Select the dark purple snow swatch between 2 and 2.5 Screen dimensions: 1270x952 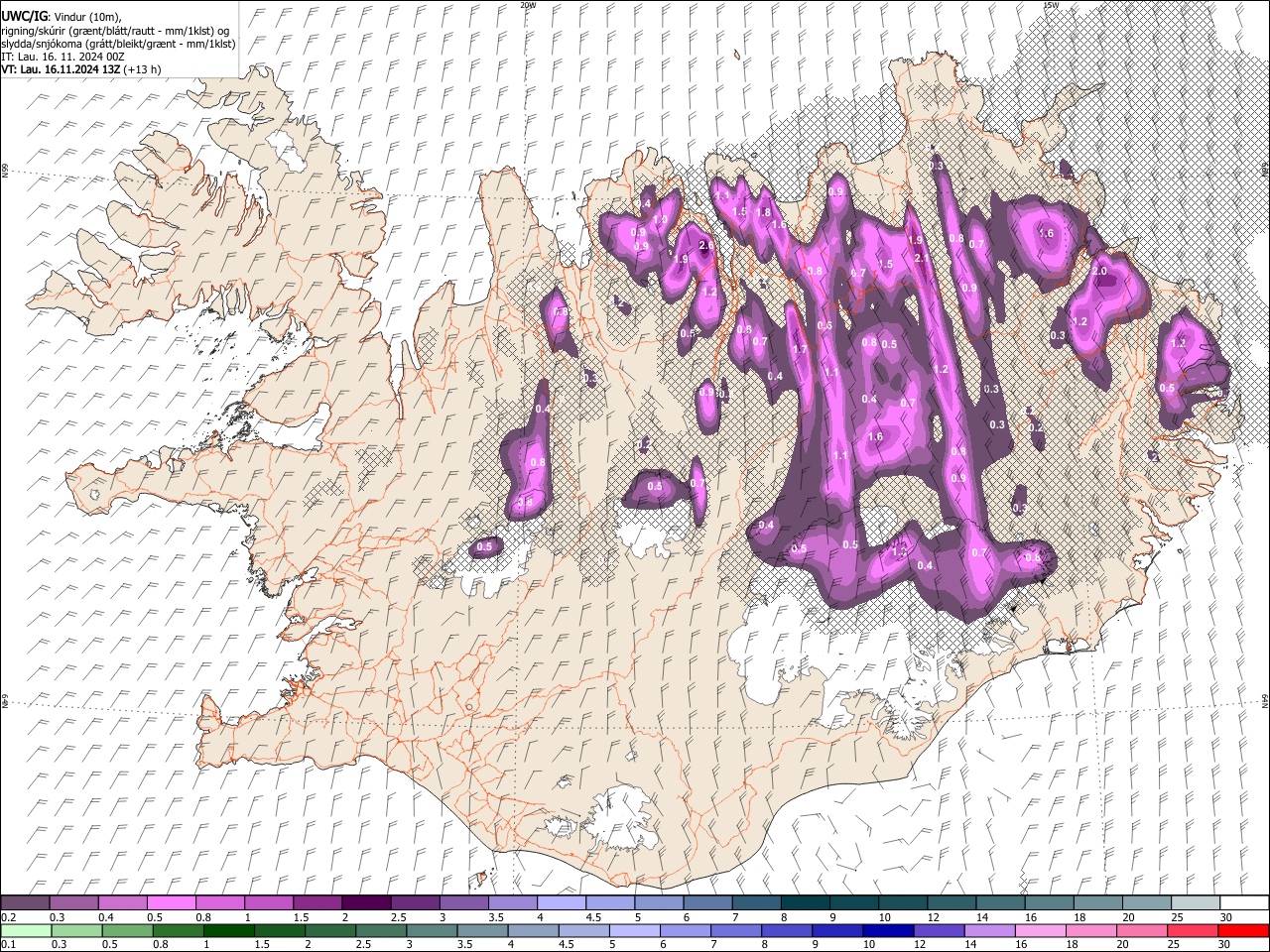click(365, 903)
